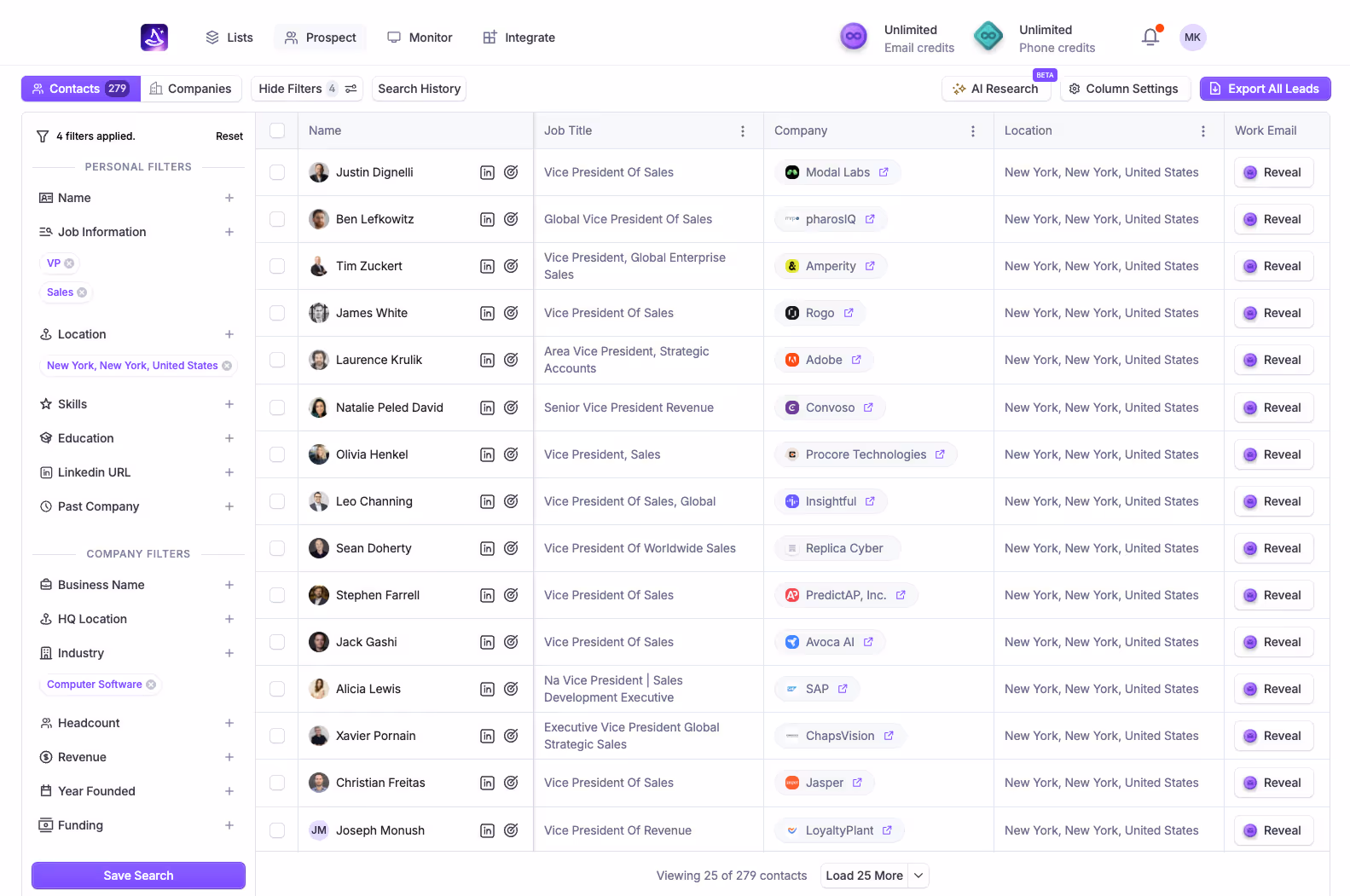Open Tim Zuckert's LinkedIn icon
This screenshot has height=896, width=1350.
(x=487, y=266)
